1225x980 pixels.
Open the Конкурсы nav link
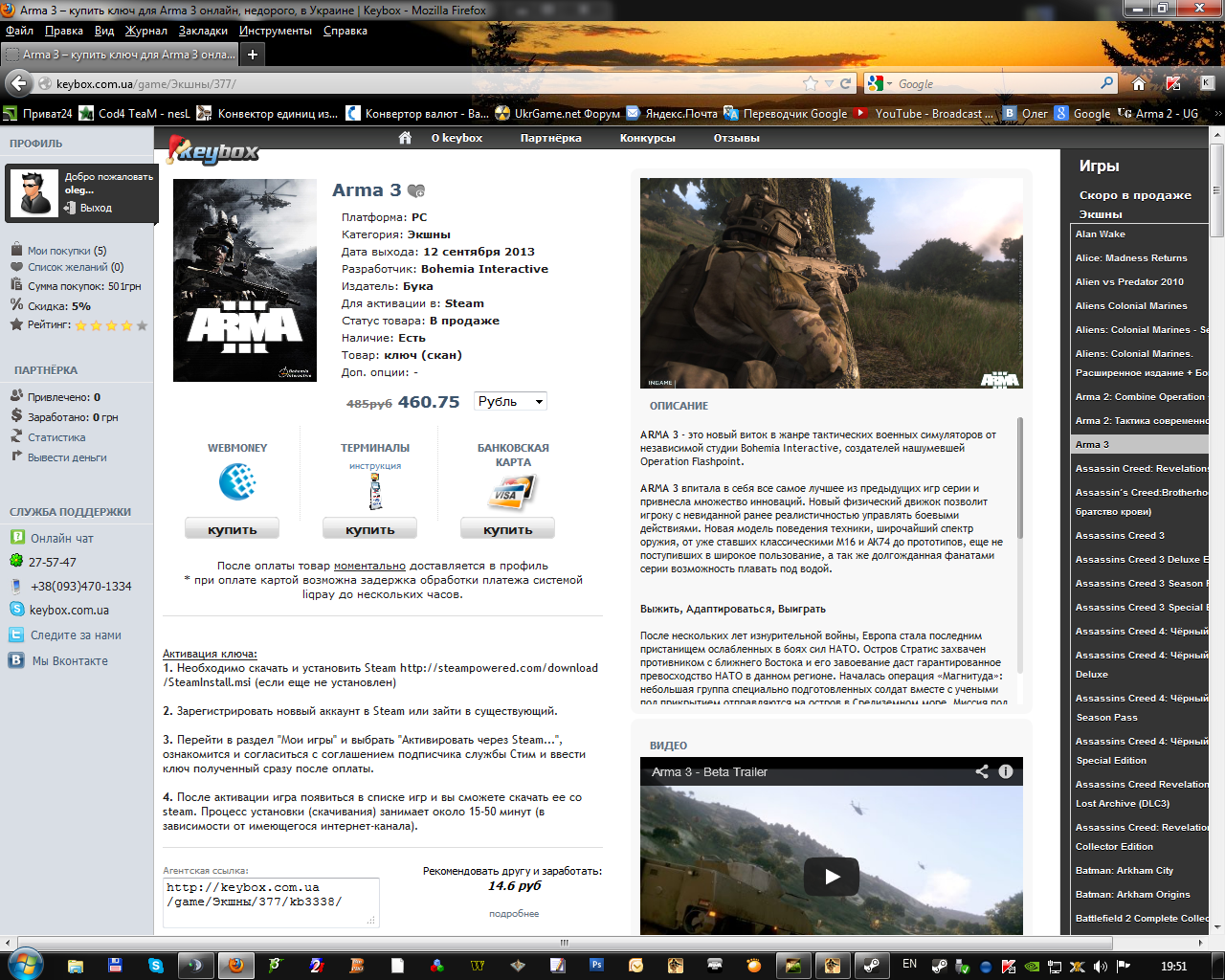[647, 138]
